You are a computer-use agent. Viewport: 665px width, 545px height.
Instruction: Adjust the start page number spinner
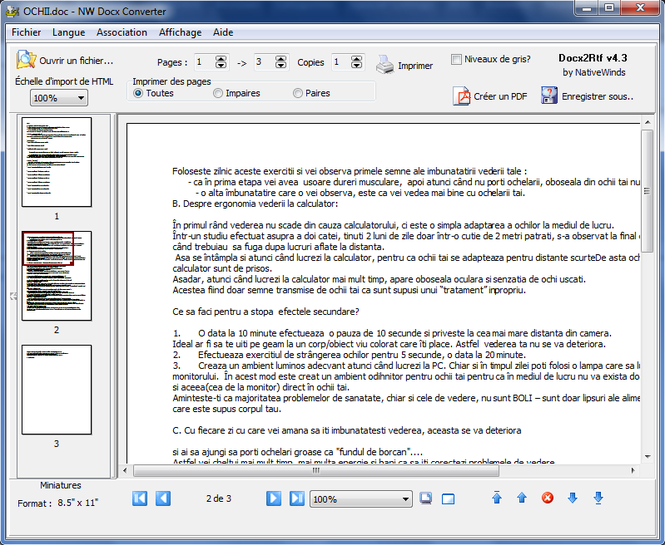coord(221,62)
